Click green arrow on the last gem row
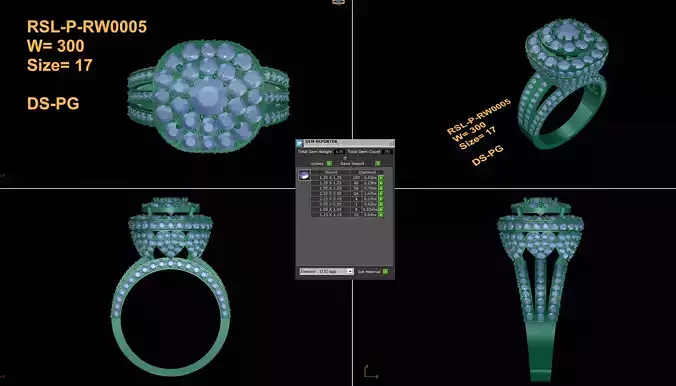This screenshot has width=676, height=386. (381, 215)
